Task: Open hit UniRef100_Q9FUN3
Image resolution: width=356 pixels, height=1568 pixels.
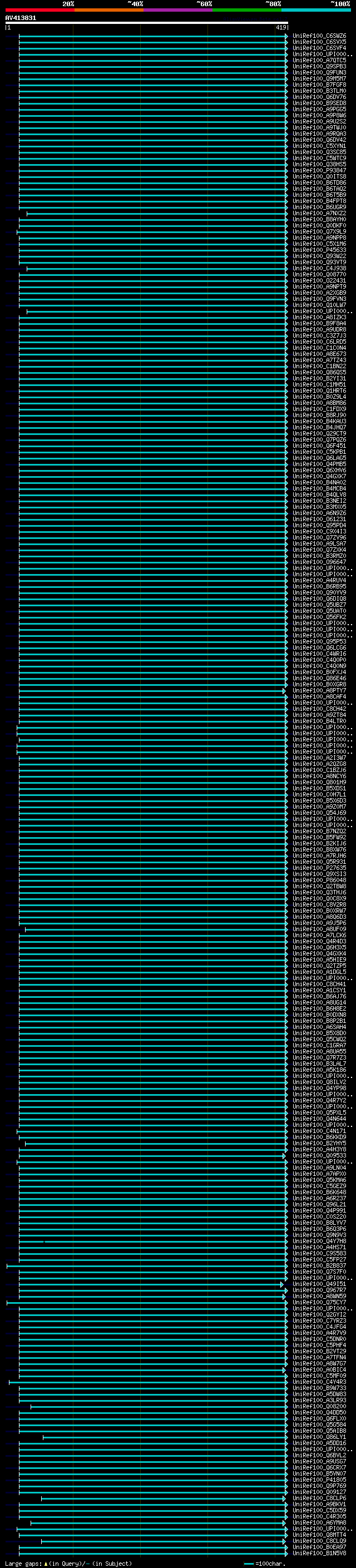Action: pyautogui.click(x=319, y=72)
